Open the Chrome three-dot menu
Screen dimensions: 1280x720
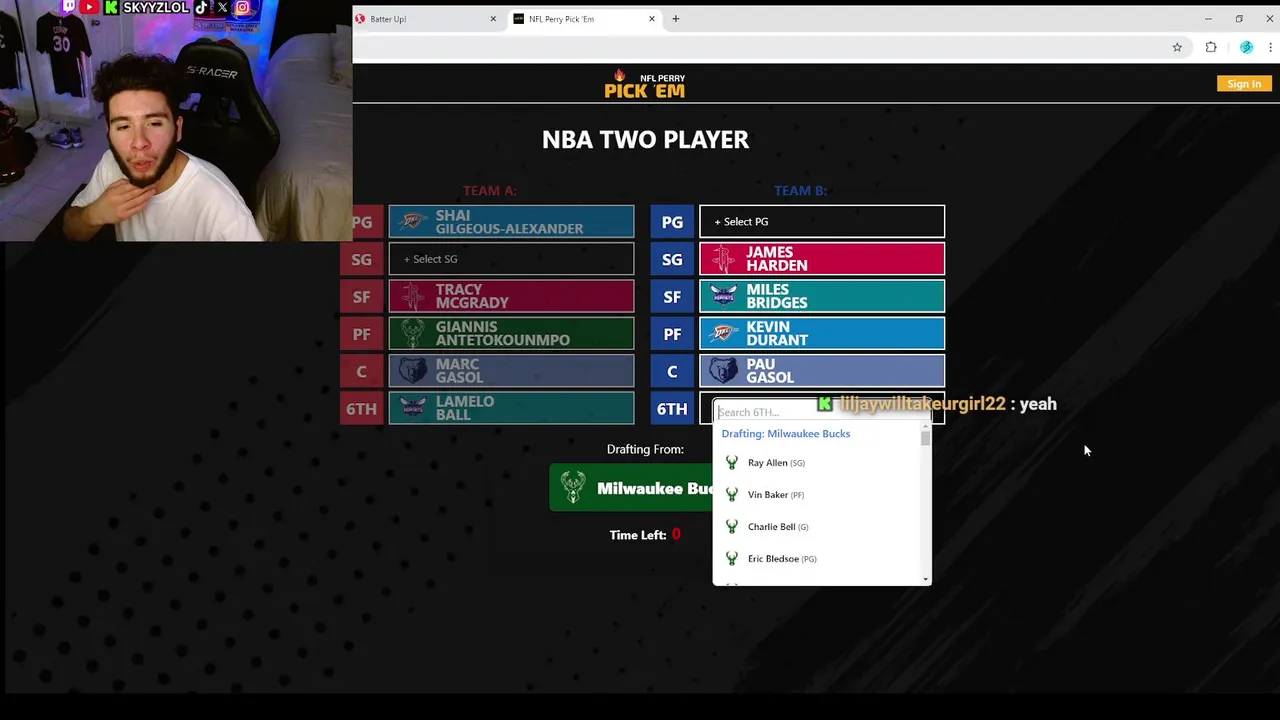point(1270,47)
